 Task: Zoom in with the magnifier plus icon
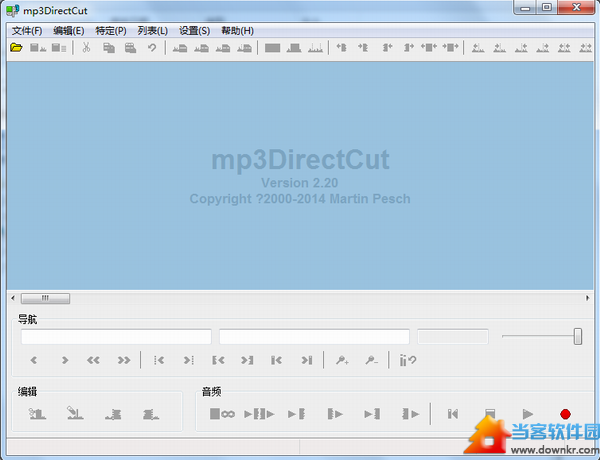tap(342, 360)
